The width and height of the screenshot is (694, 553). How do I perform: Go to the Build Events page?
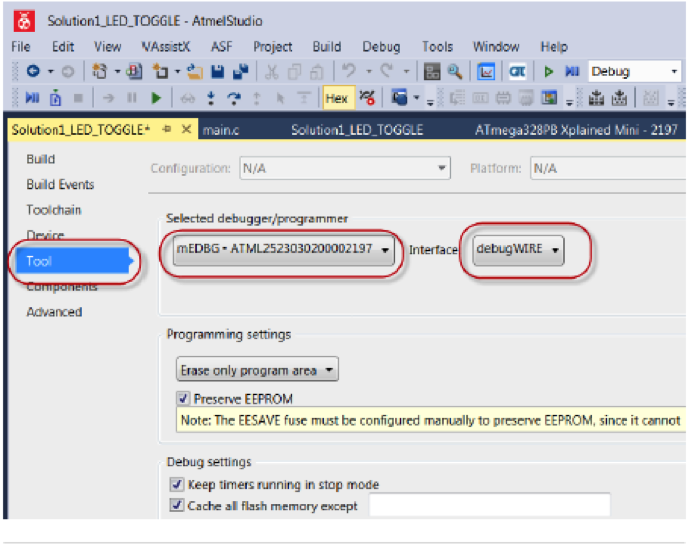(x=60, y=185)
